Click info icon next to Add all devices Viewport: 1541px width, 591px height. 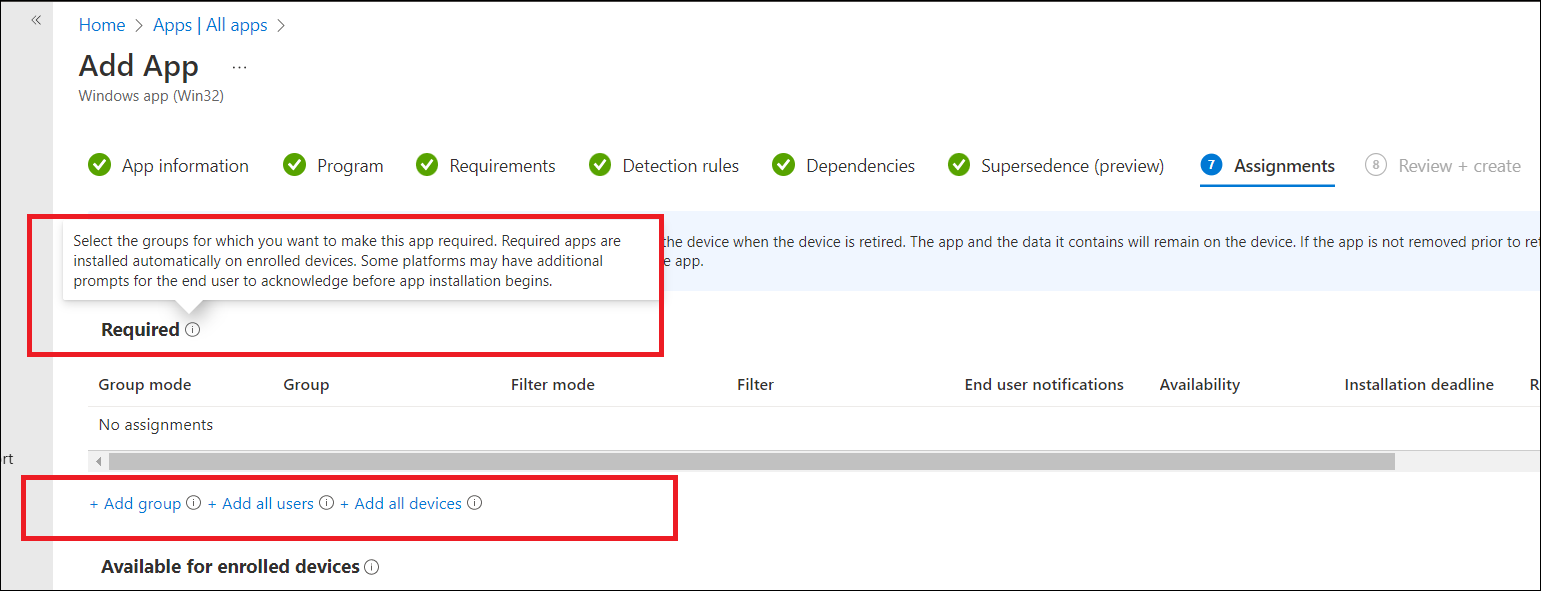point(475,503)
